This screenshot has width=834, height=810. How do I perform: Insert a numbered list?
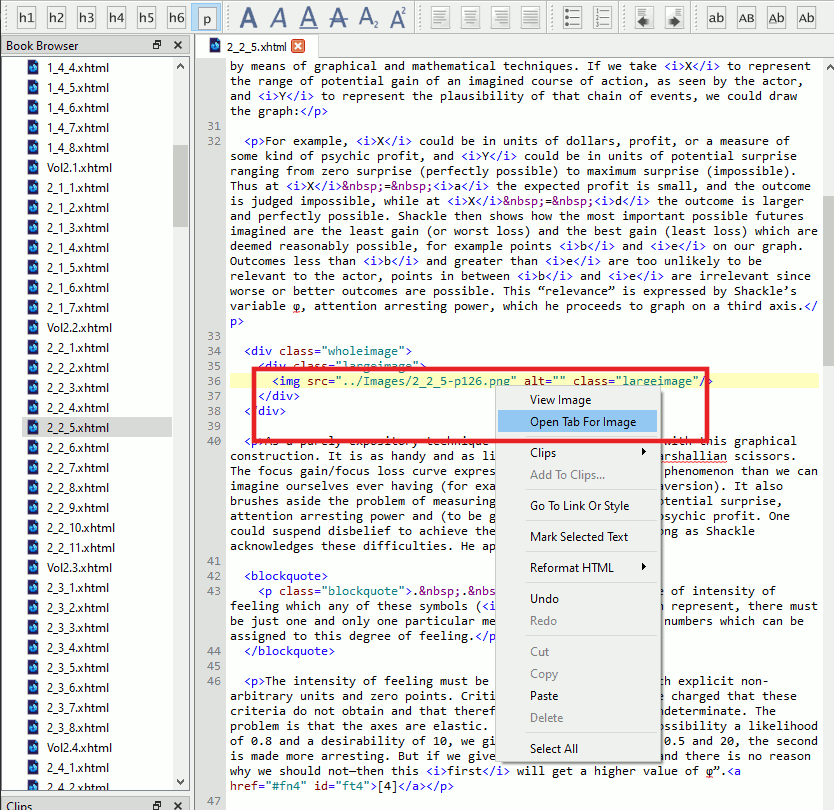pyautogui.click(x=603, y=17)
